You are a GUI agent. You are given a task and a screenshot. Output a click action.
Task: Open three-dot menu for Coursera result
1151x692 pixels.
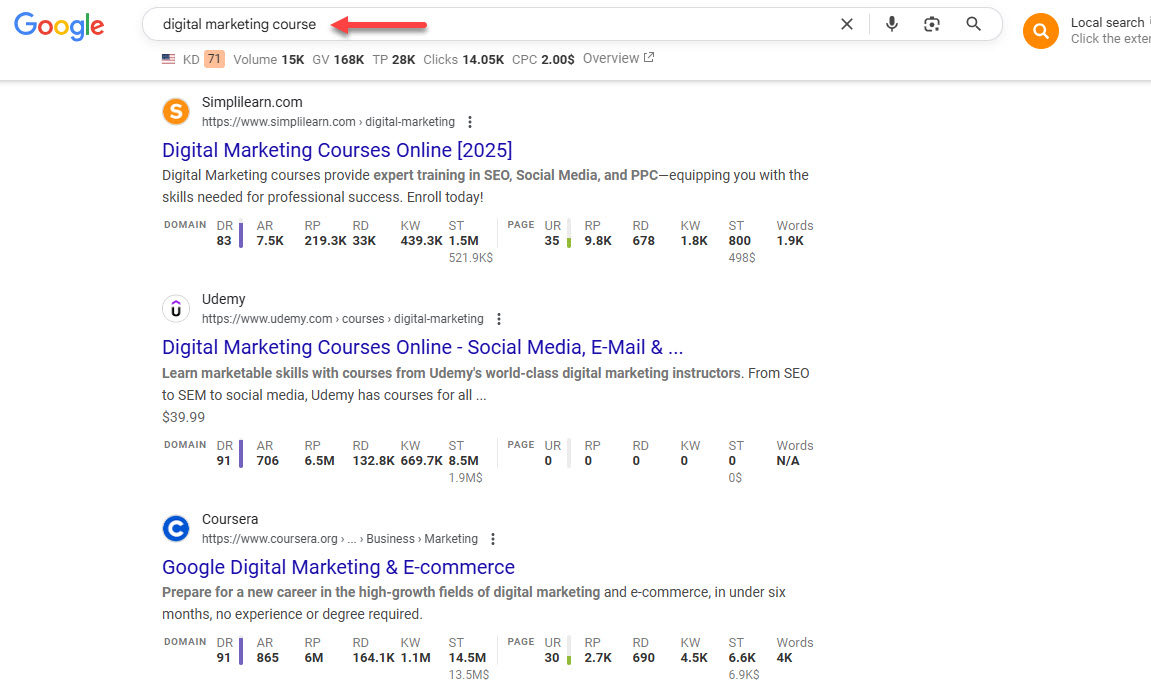pos(493,539)
